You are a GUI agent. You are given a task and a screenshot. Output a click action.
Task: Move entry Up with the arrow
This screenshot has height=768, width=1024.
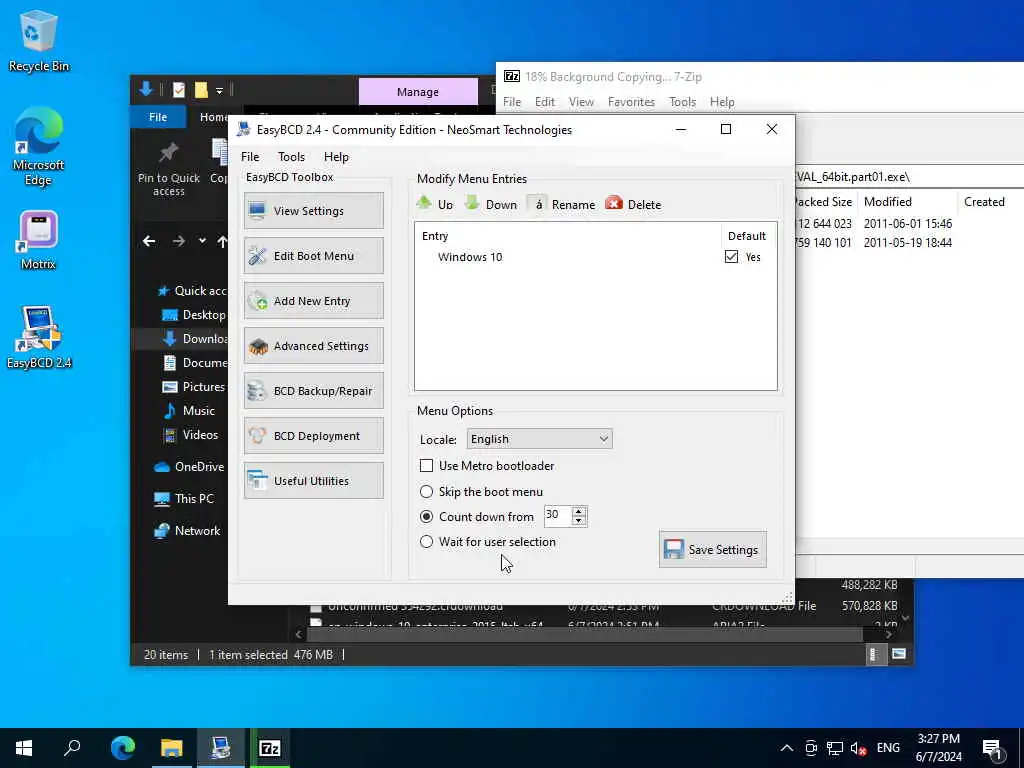(434, 204)
